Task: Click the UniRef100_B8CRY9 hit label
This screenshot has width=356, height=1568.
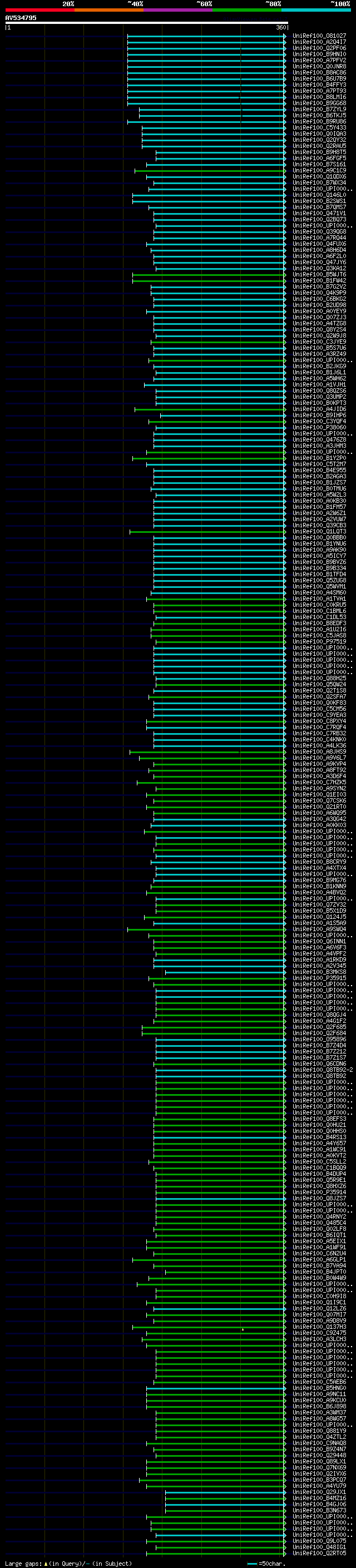Action: click(x=319, y=862)
